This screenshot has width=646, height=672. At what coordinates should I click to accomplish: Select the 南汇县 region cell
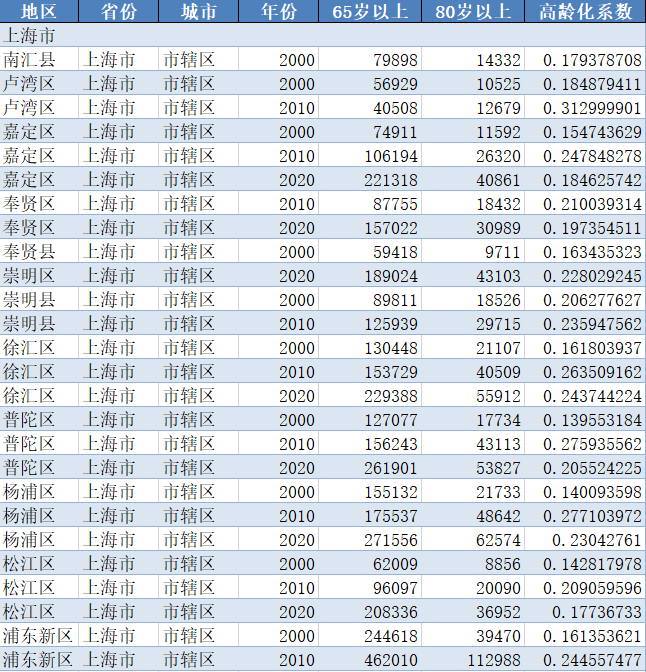coord(39,59)
